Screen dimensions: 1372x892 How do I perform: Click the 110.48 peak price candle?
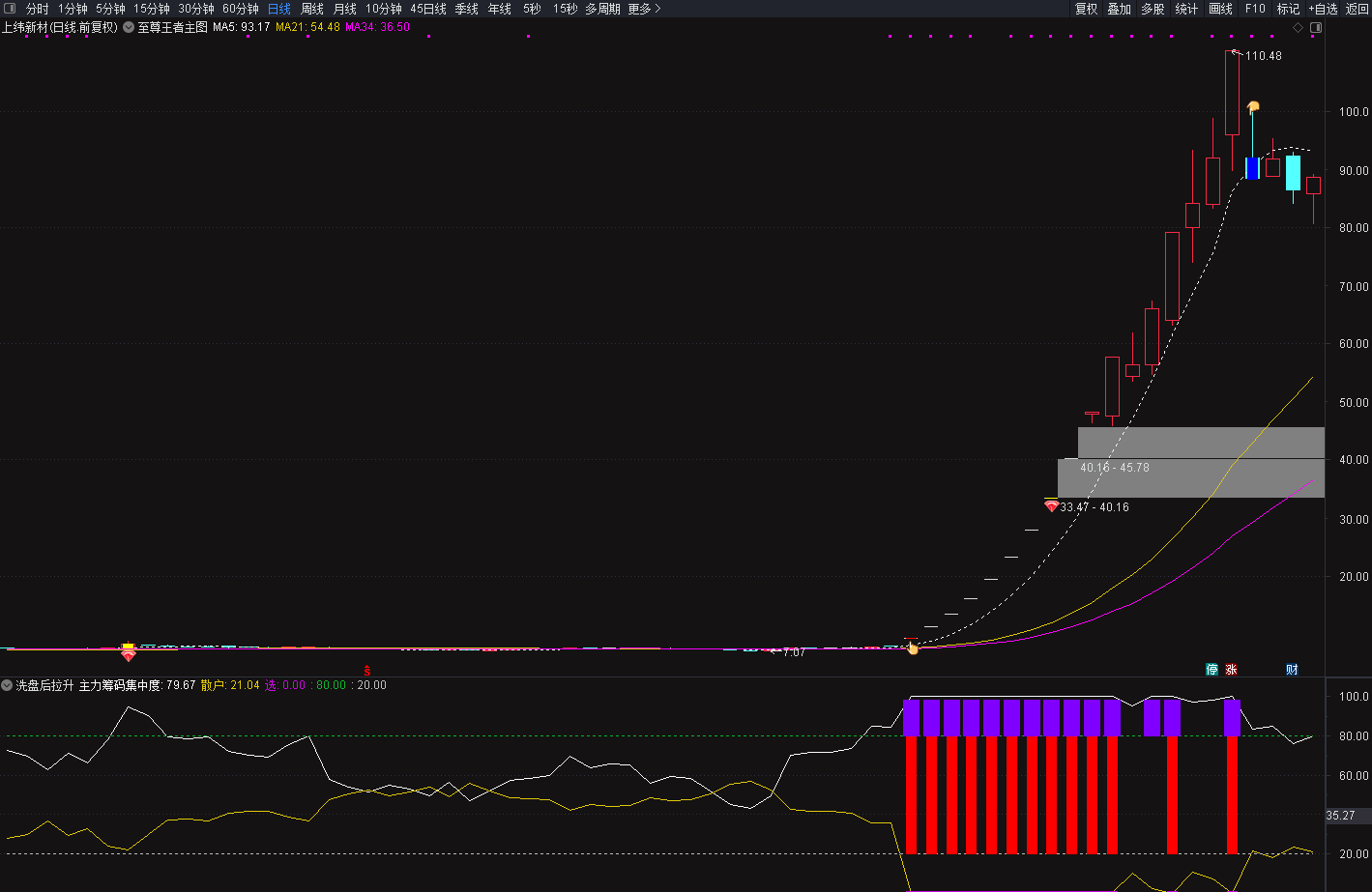[1232, 93]
